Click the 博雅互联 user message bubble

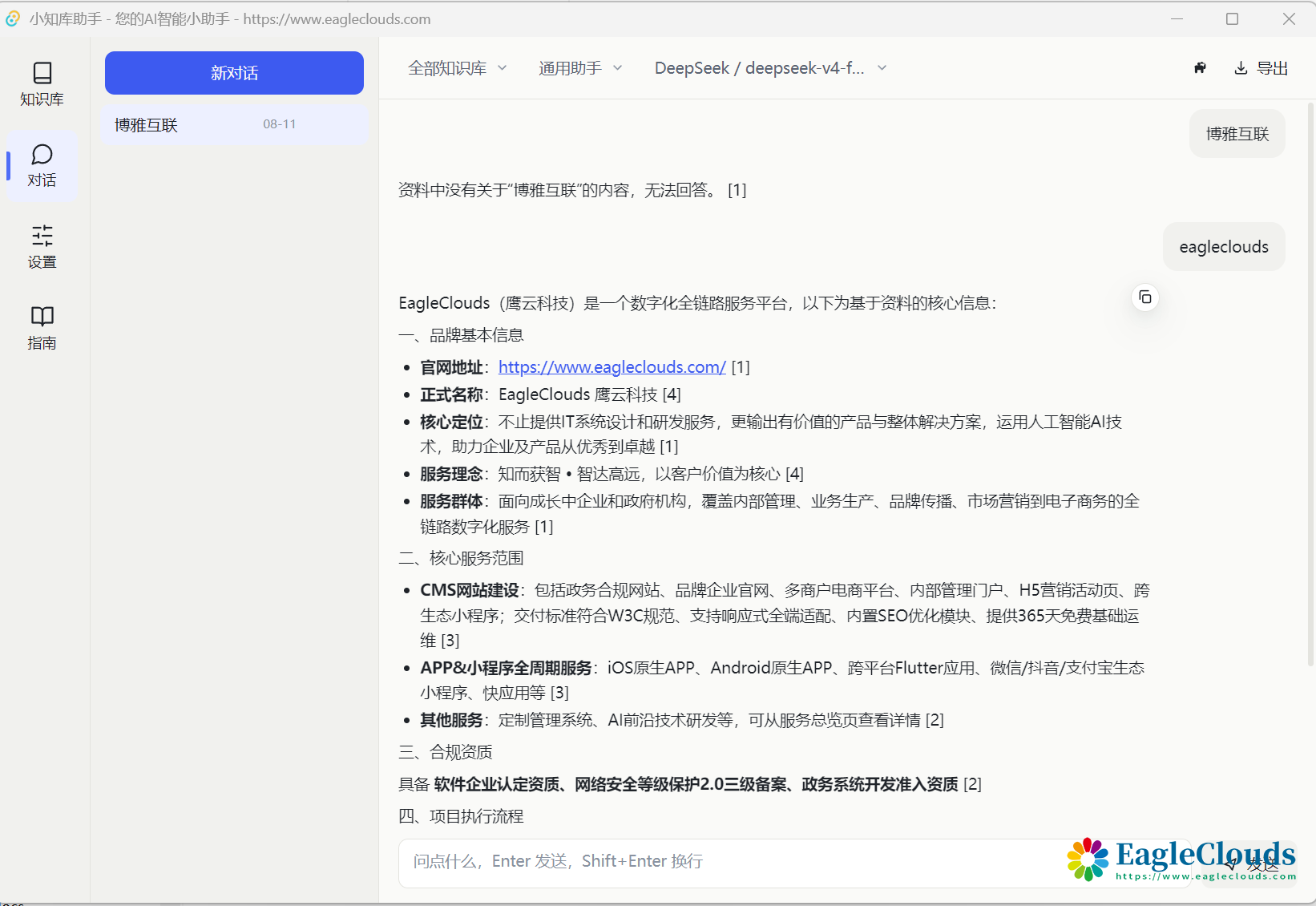coord(1237,134)
